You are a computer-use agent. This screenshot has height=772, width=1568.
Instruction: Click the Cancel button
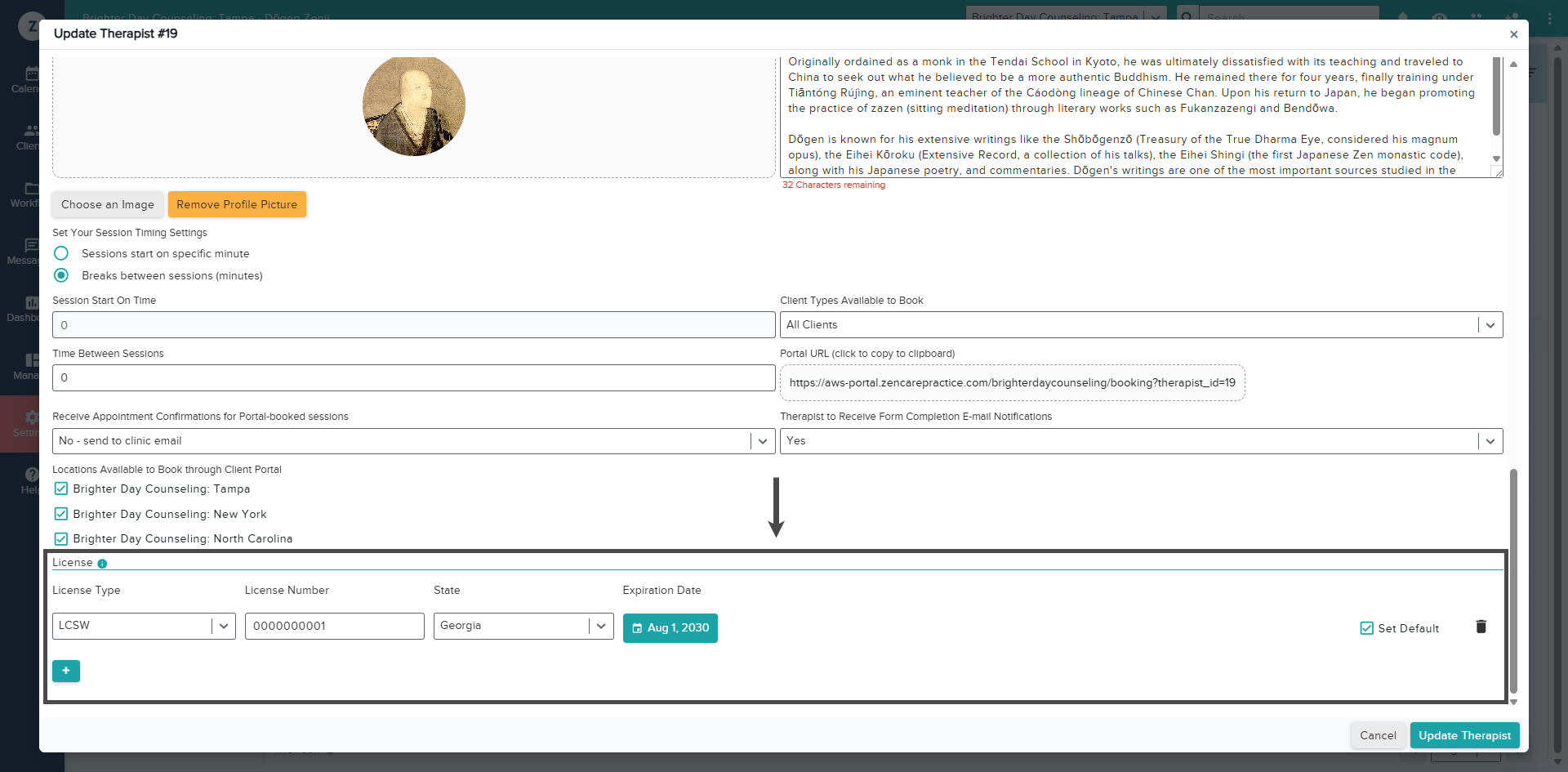click(1378, 735)
